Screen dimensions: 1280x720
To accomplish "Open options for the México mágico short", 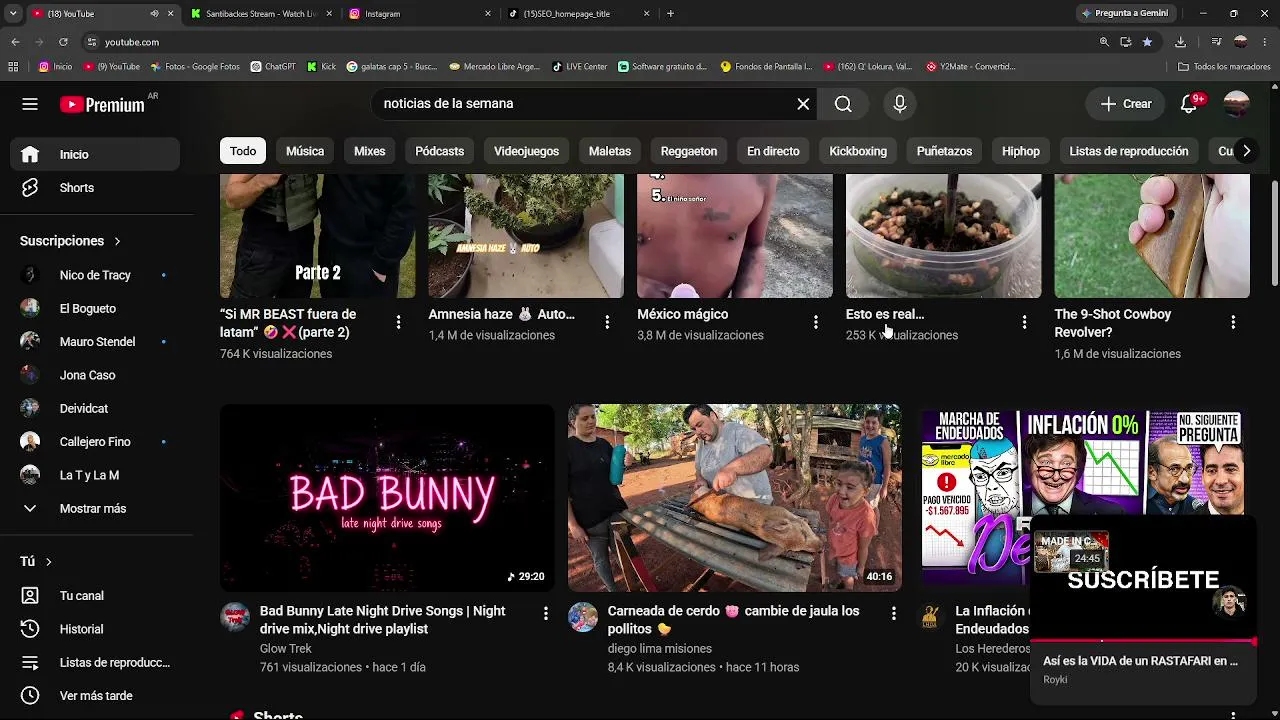I will point(816,322).
